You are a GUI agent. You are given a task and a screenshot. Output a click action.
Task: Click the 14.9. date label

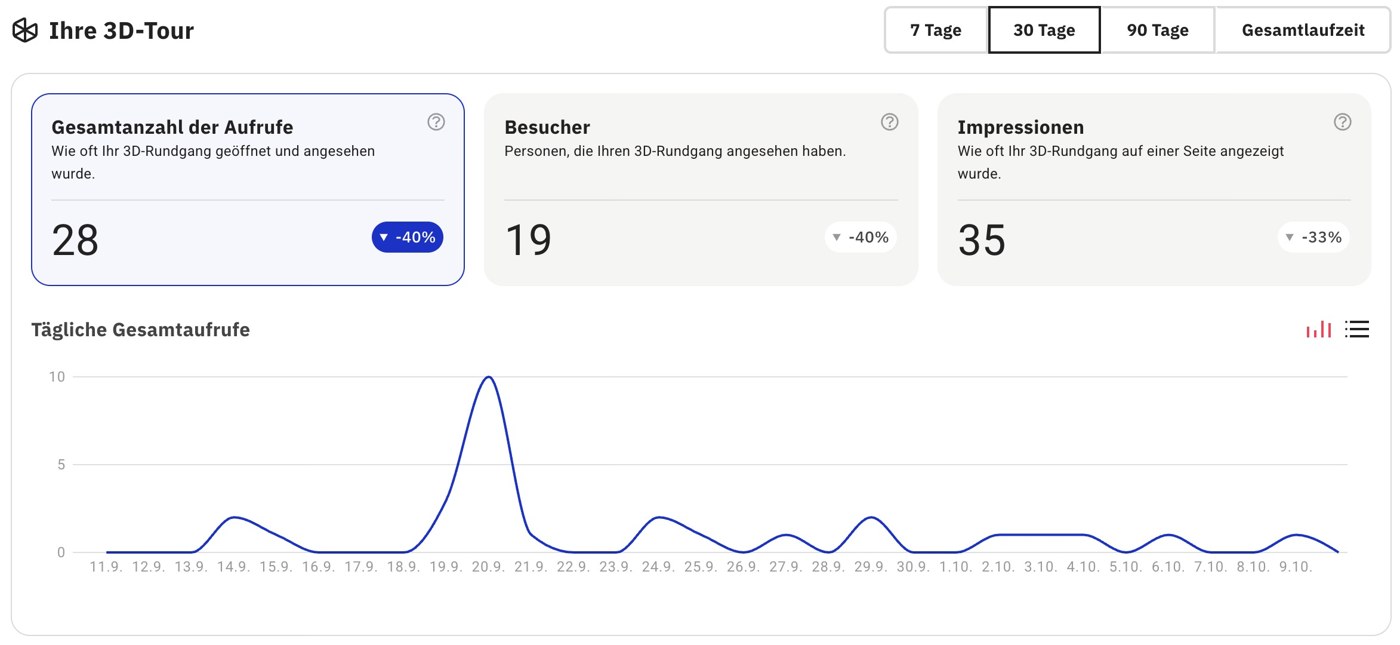(x=233, y=567)
